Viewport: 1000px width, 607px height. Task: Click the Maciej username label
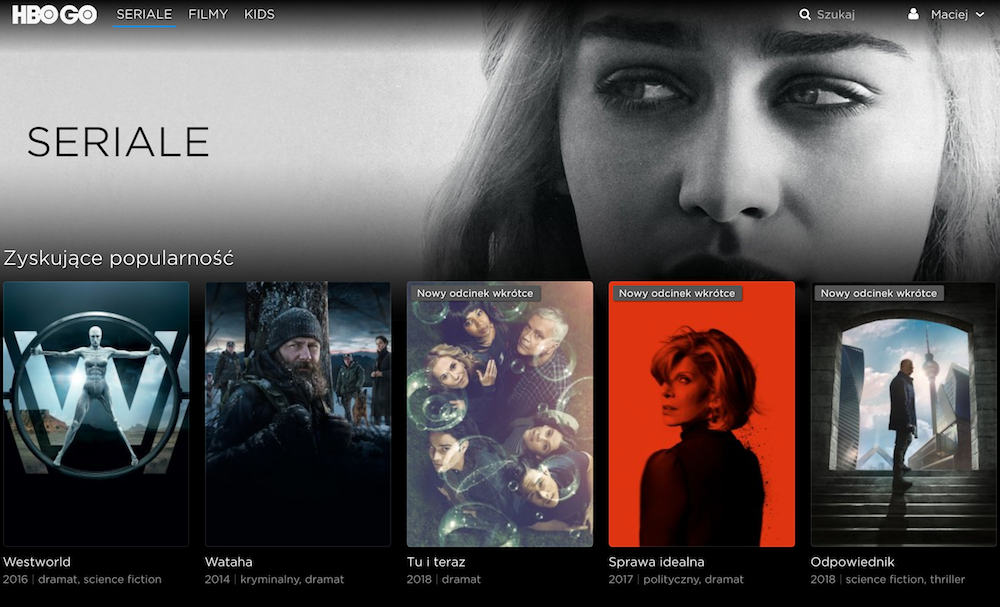tap(949, 14)
